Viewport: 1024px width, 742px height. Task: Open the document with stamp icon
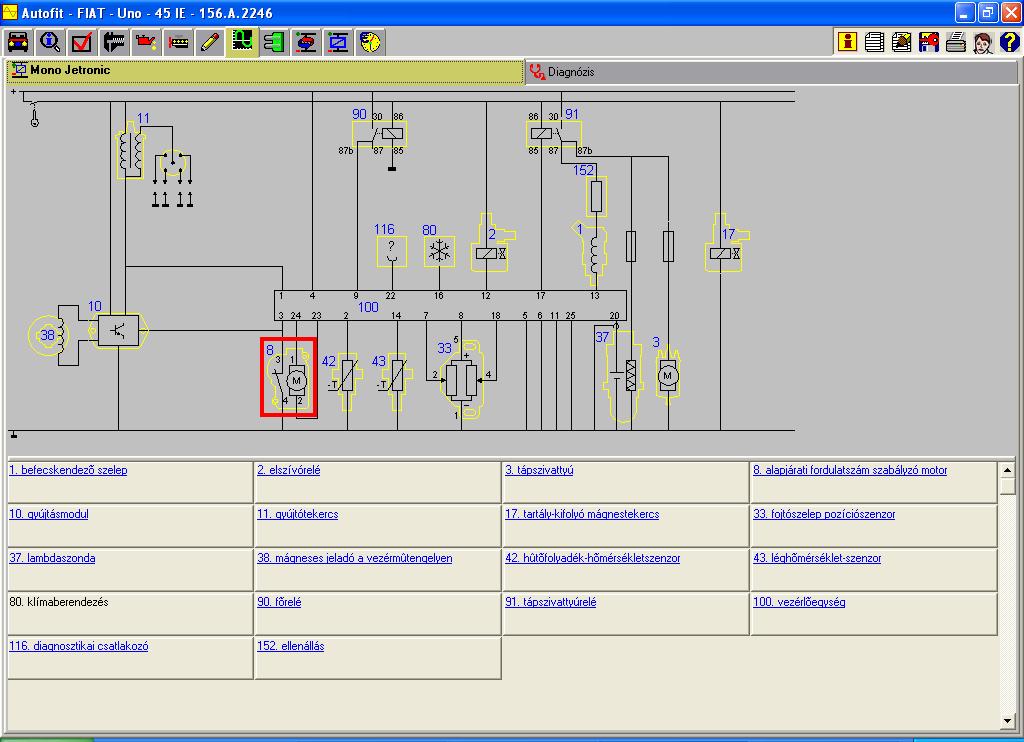[x=901, y=42]
